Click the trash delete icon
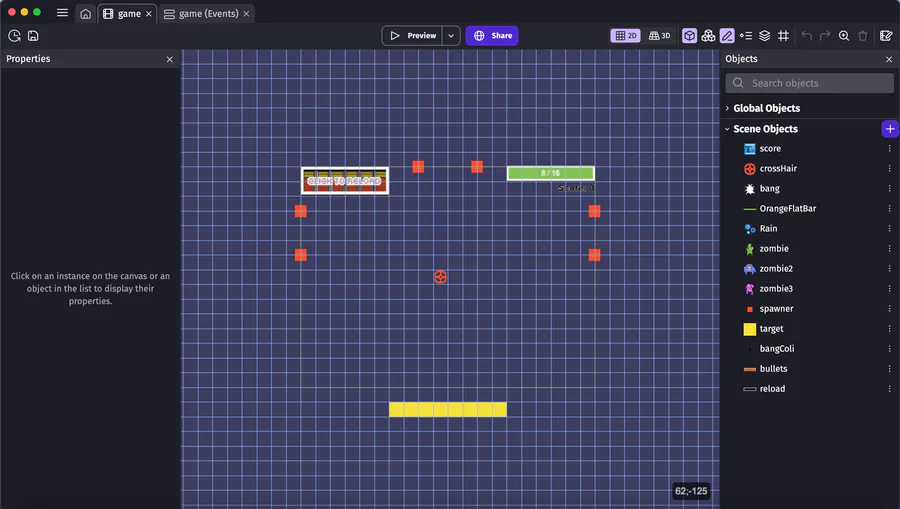This screenshot has width=900, height=509. point(863,36)
